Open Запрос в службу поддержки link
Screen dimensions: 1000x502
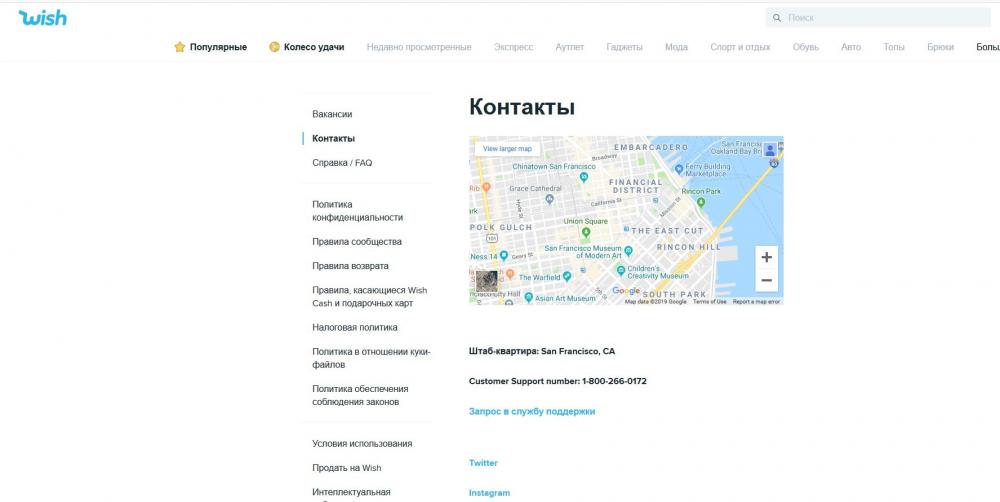pyautogui.click(x=532, y=411)
